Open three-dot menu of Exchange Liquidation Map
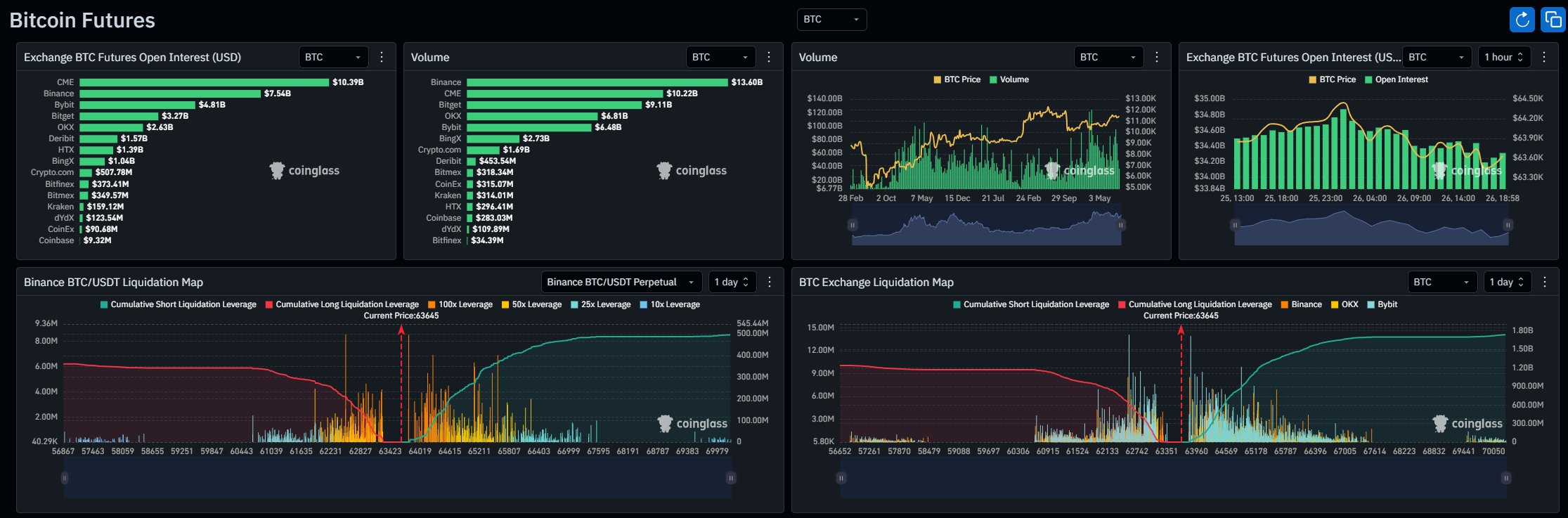 (1545, 282)
